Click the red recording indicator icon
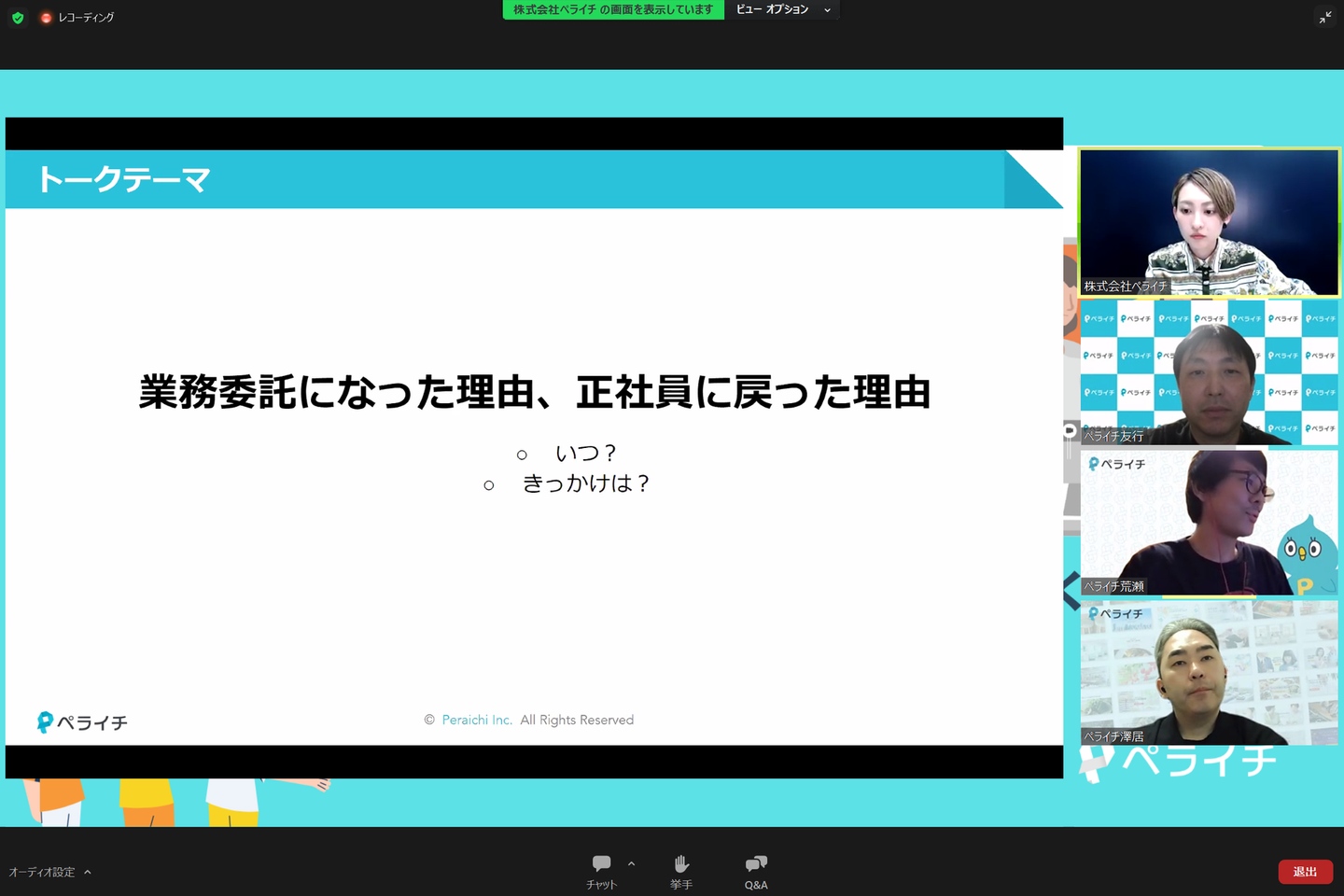Image resolution: width=1344 pixels, height=896 pixels. click(x=46, y=18)
